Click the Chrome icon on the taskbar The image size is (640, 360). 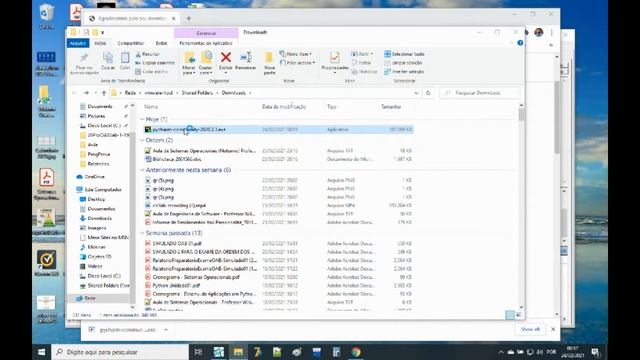click(x=356, y=352)
